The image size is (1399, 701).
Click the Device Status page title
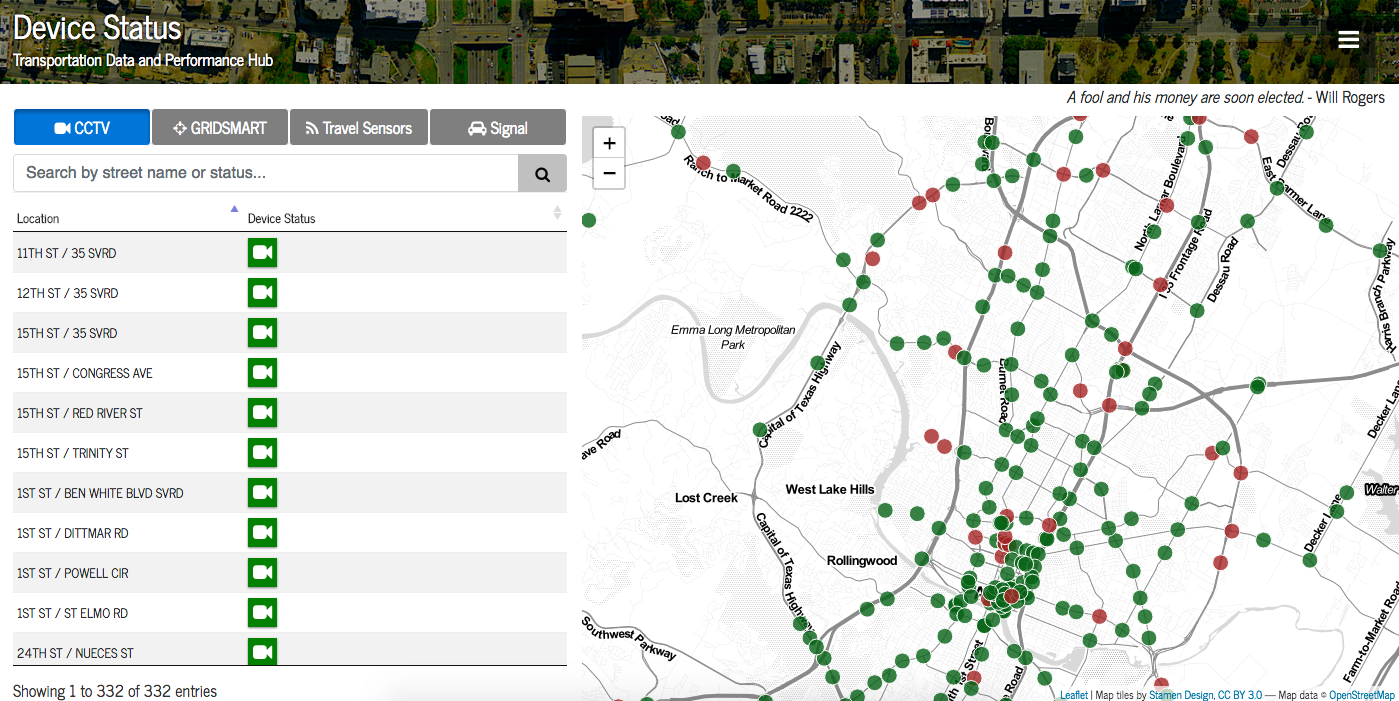click(x=97, y=28)
